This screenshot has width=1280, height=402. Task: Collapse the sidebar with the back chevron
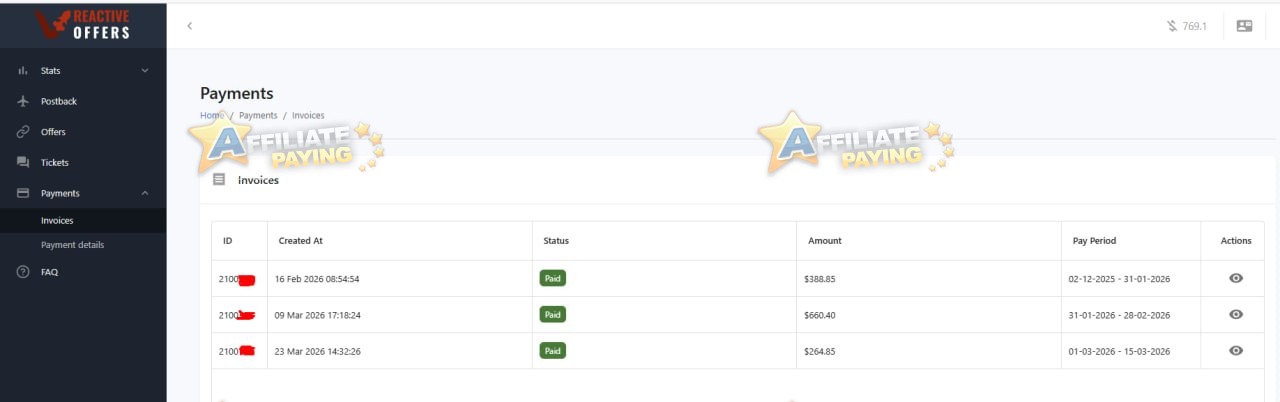[x=190, y=26]
